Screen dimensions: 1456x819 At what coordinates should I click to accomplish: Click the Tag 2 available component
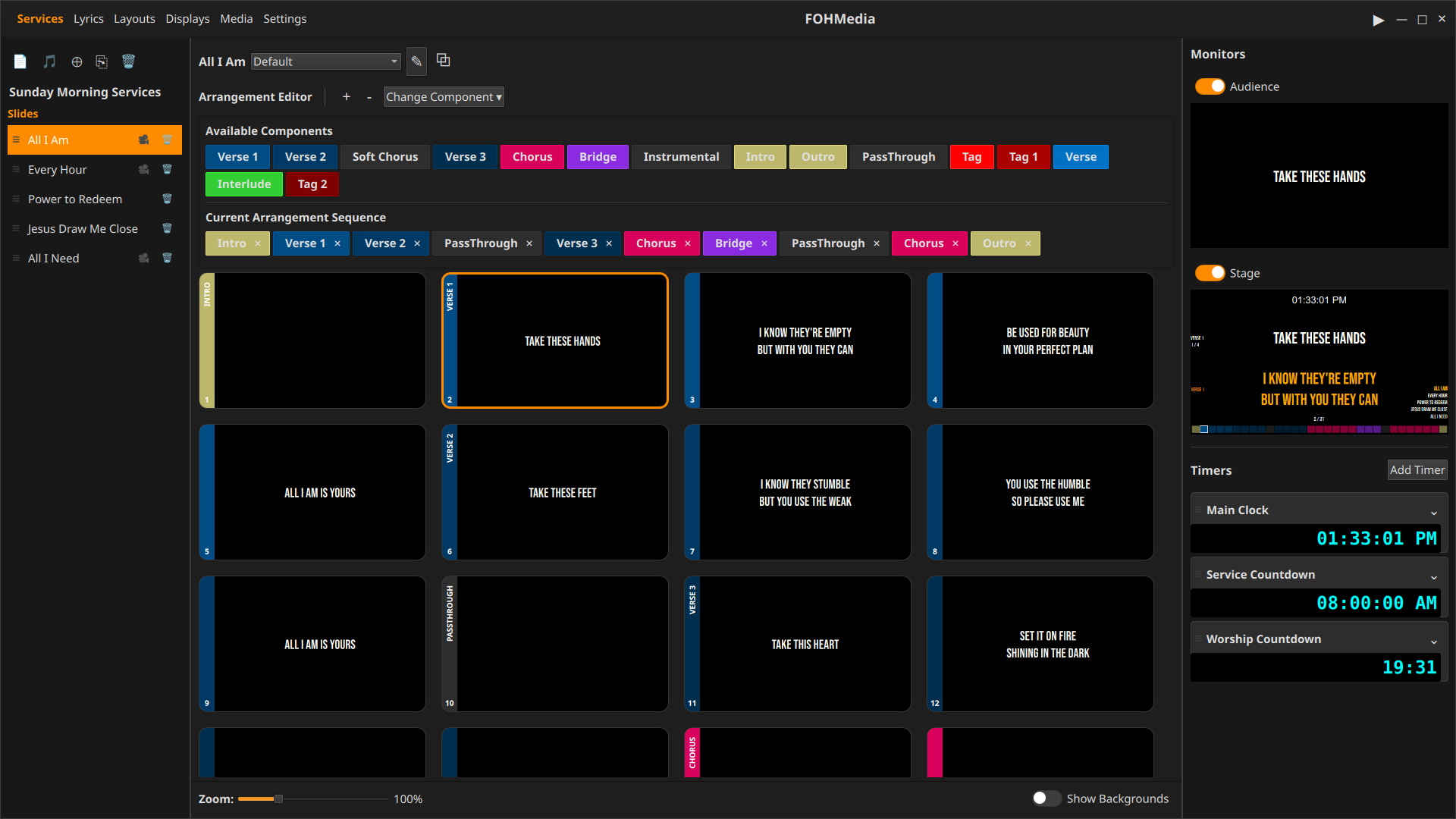[312, 184]
